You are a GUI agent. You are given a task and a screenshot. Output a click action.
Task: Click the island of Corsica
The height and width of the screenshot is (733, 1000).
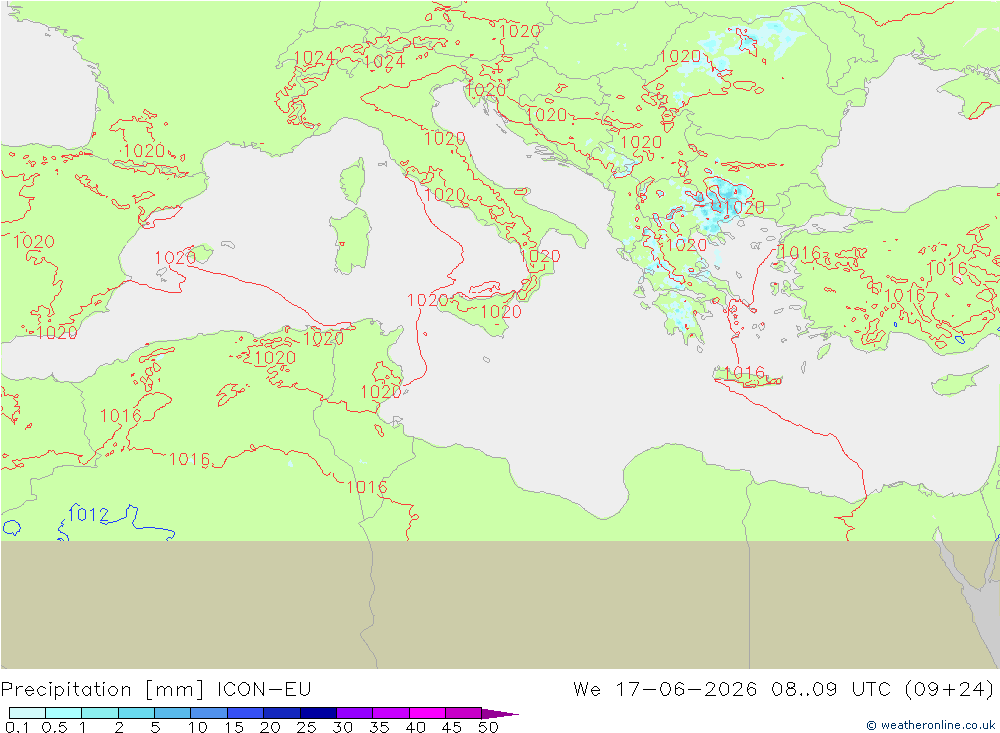(x=353, y=181)
